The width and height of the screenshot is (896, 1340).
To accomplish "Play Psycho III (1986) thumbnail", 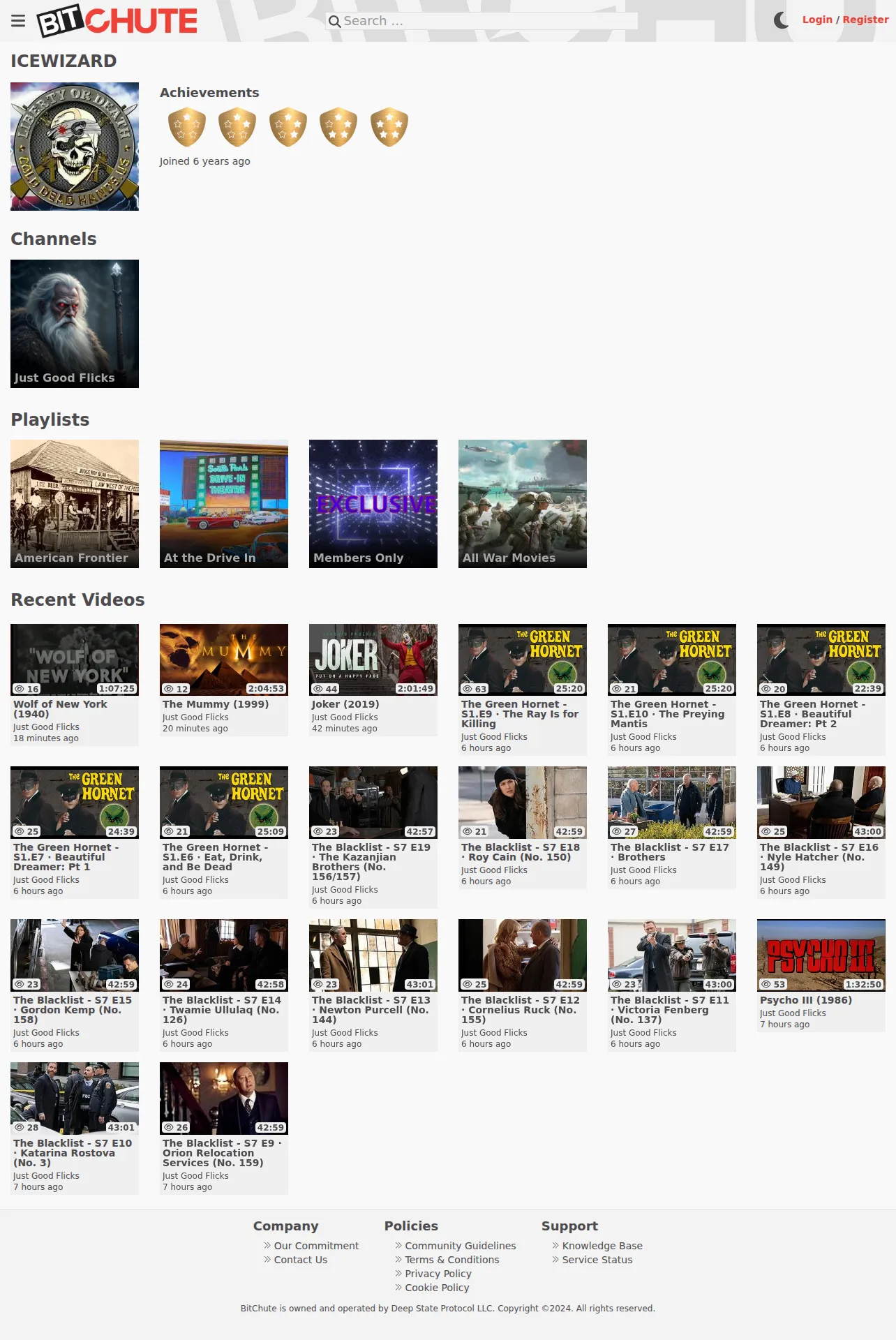I will pyautogui.click(x=821, y=955).
